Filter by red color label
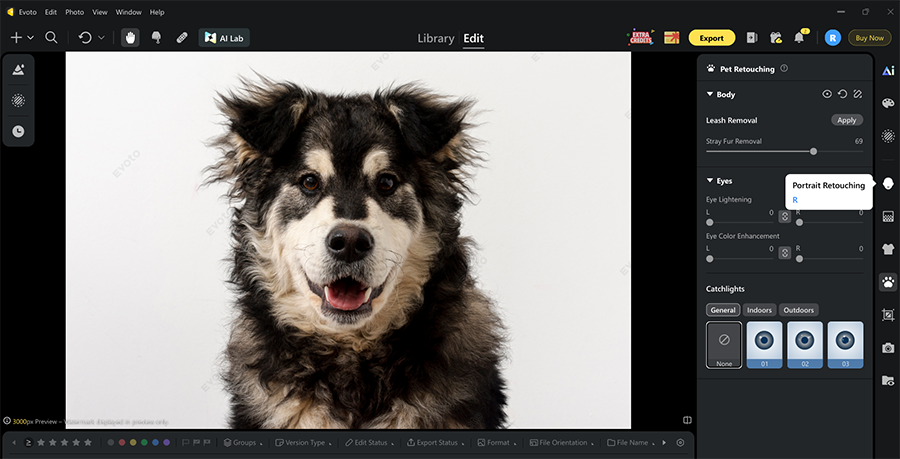The image size is (900, 459). pos(122,442)
